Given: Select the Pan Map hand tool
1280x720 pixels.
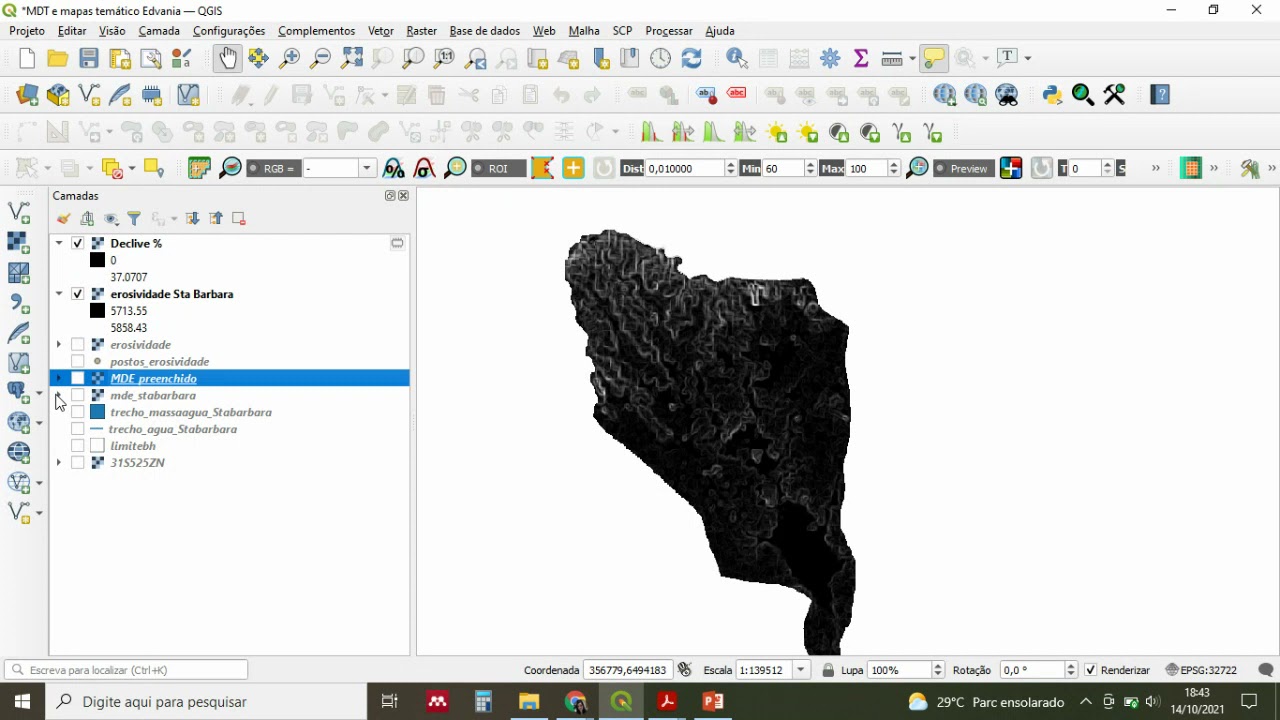Looking at the screenshot, I should tap(228, 58).
